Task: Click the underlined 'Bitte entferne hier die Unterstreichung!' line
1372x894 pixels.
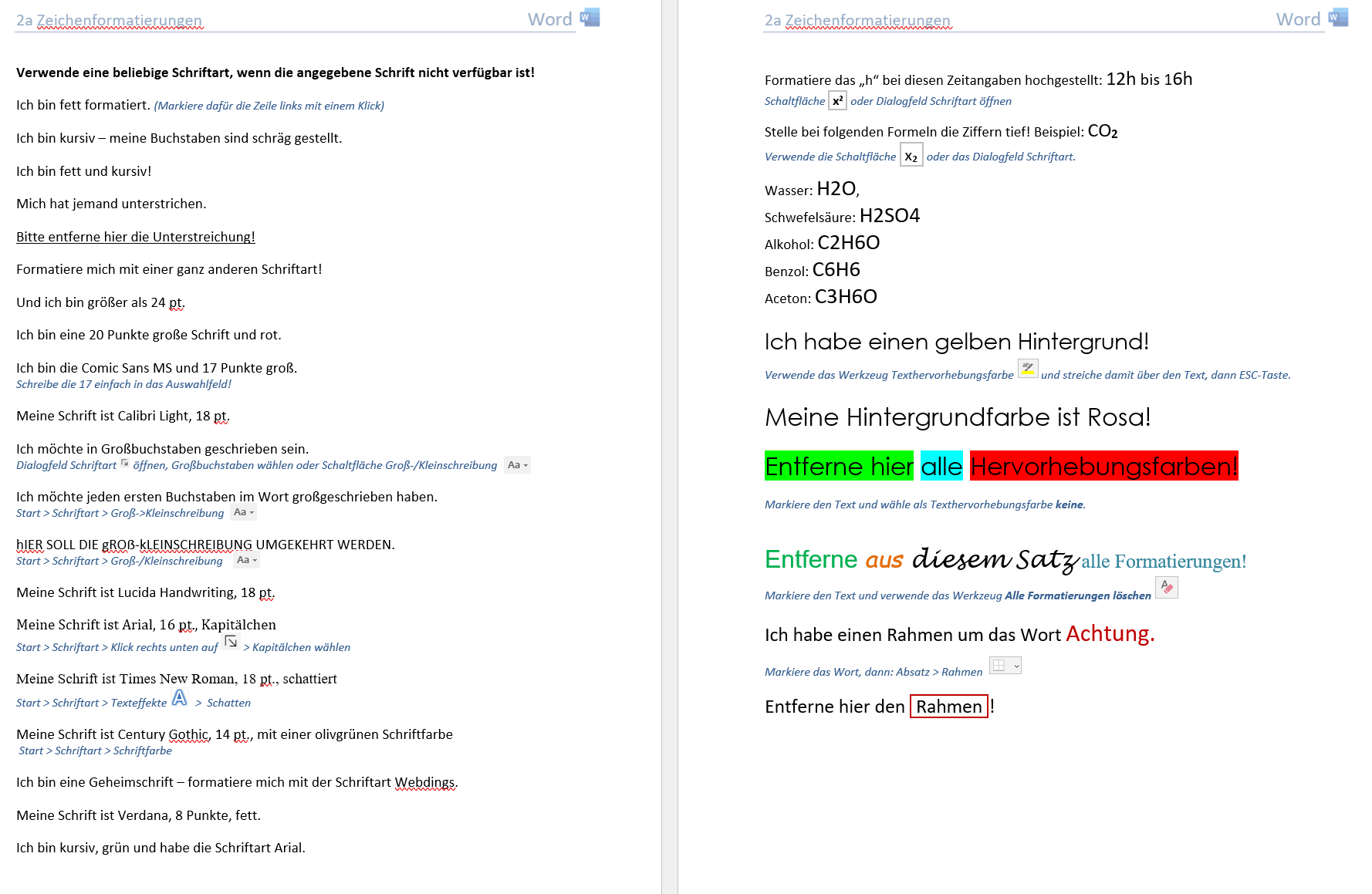Action: pos(136,237)
